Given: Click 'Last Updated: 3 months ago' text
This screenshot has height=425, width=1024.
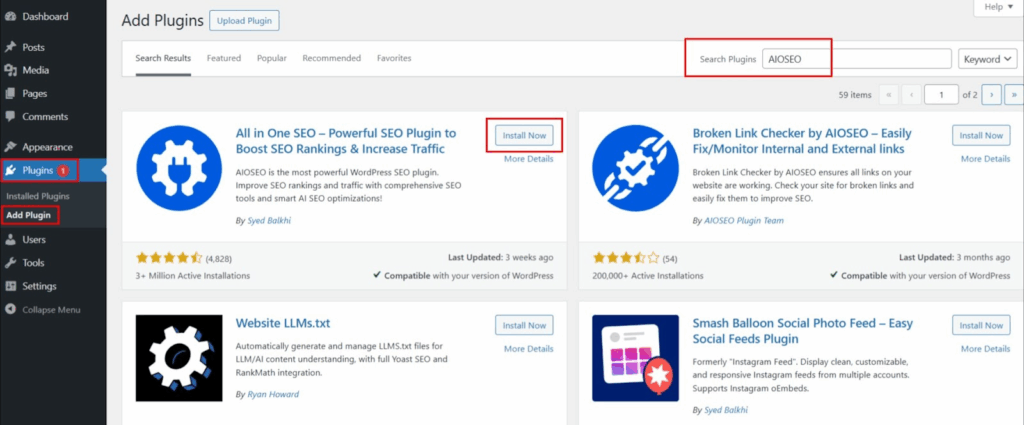Looking at the screenshot, I should click(x=955, y=257).
